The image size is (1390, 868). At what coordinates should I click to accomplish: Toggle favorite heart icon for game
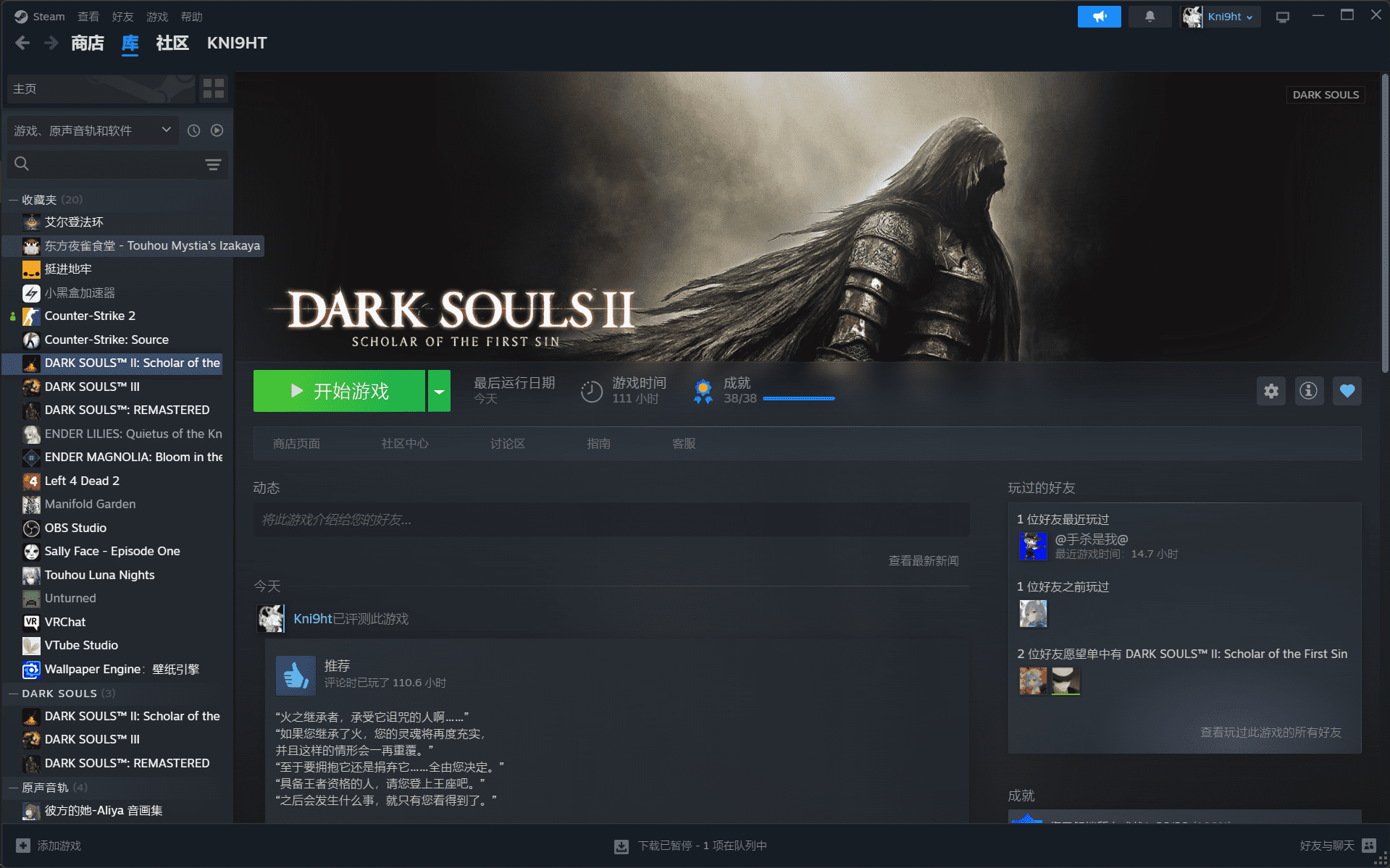pyautogui.click(x=1347, y=391)
